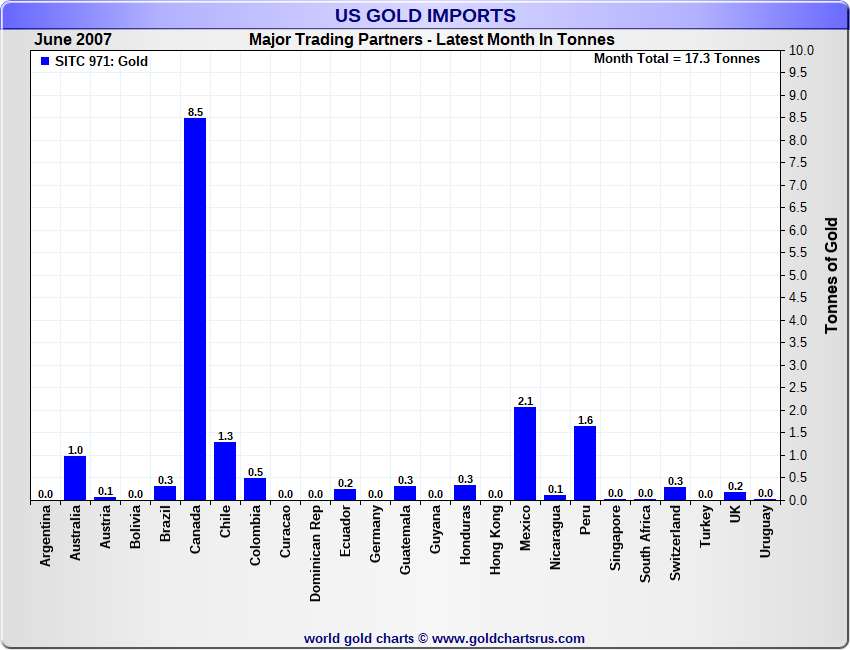850x650 pixels.
Task: Click the UK bar showing 0.2 tonnes
Action: 735,496
